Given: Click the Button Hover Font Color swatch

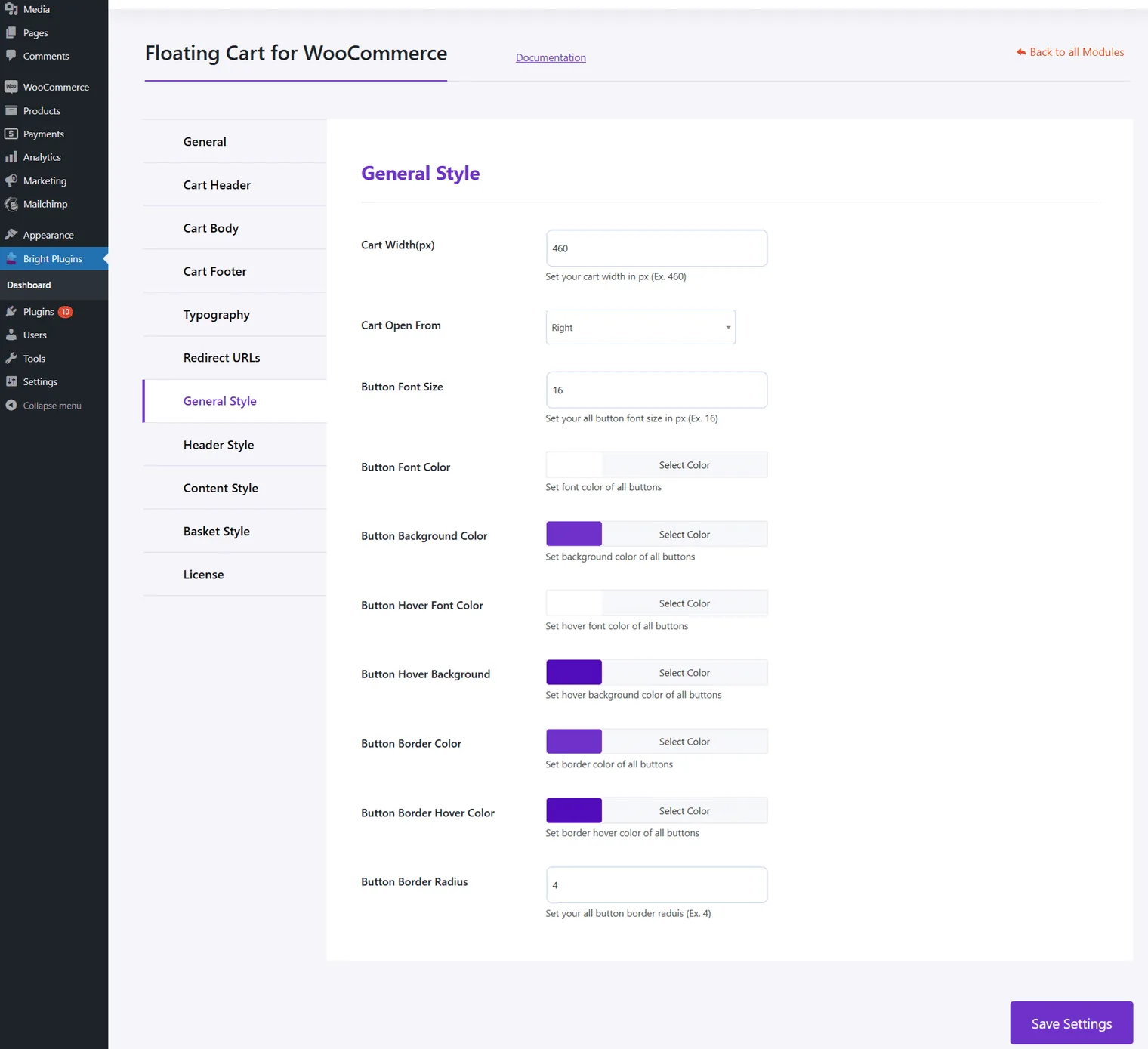Looking at the screenshot, I should pyautogui.click(x=574, y=603).
